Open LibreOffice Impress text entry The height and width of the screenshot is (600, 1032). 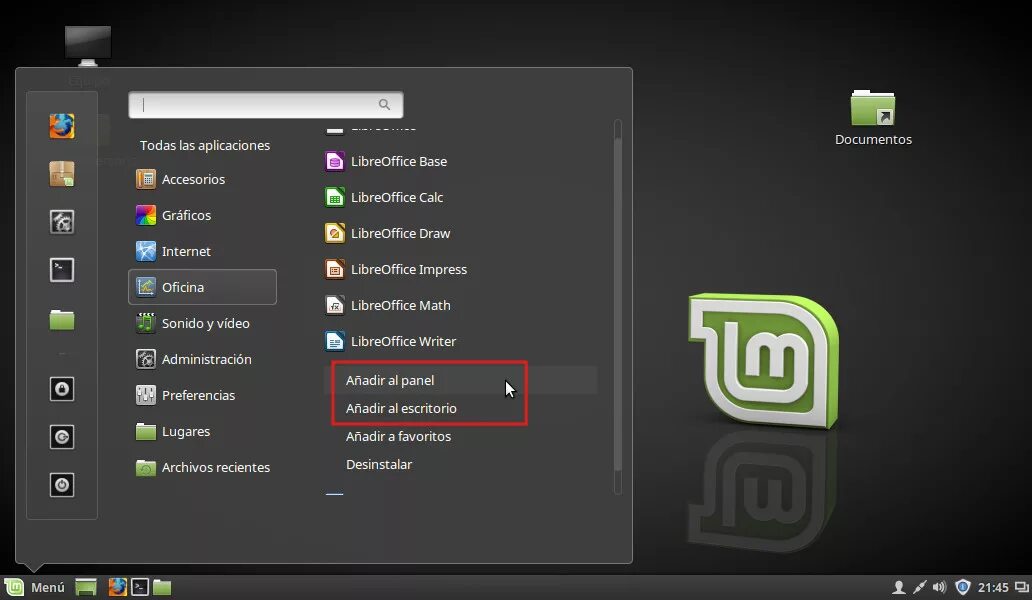coord(409,269)
